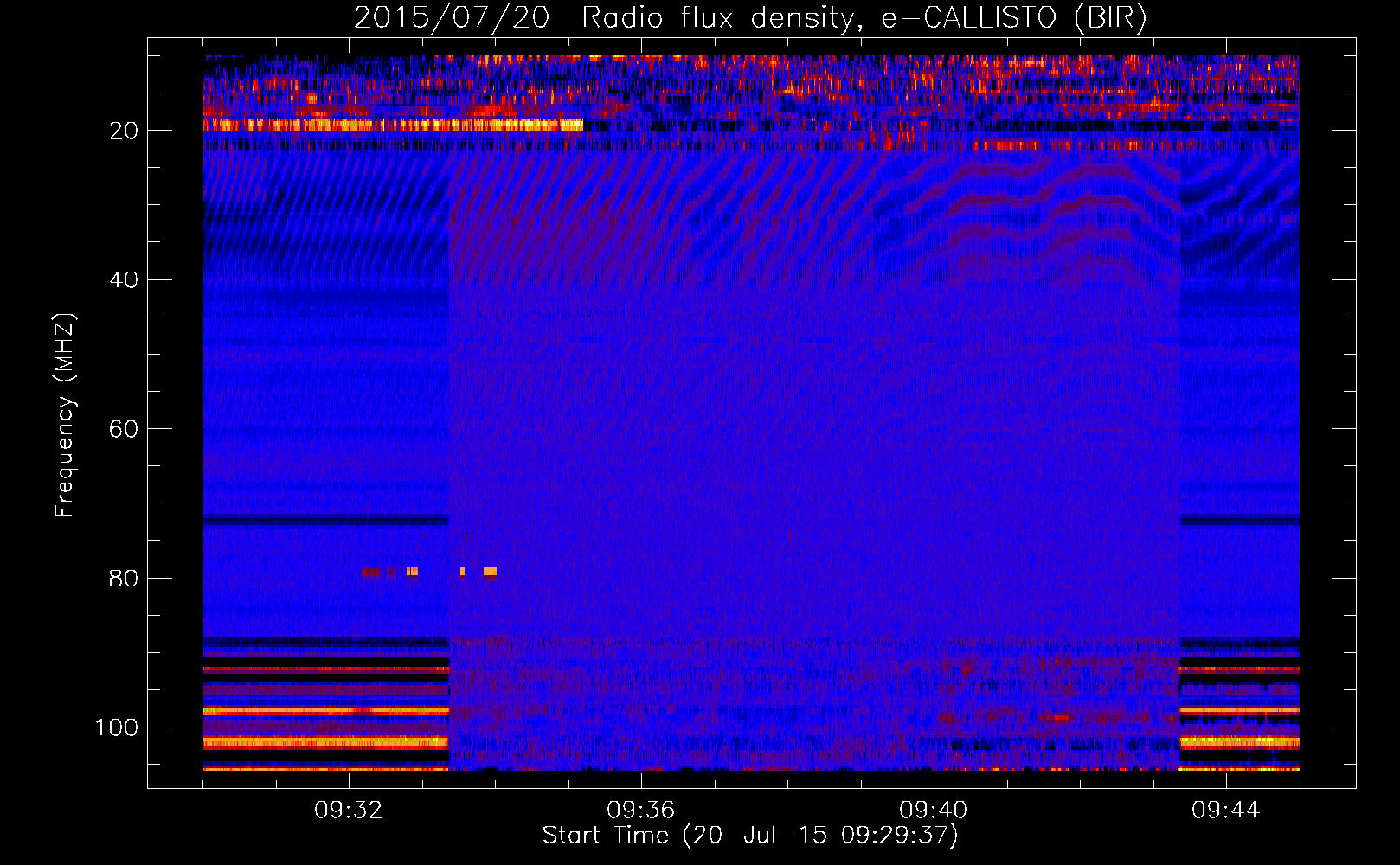This screenshot has height=865, width=1400.
Task: Click the date "2015/07/20" in the title
Action: pyautogui.click(x=452, y=18)
